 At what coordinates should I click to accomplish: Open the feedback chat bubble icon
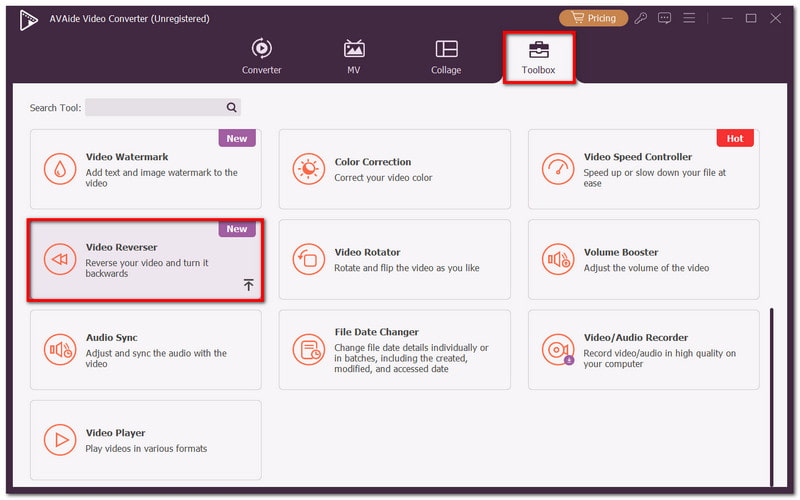(x=664, y=18)
